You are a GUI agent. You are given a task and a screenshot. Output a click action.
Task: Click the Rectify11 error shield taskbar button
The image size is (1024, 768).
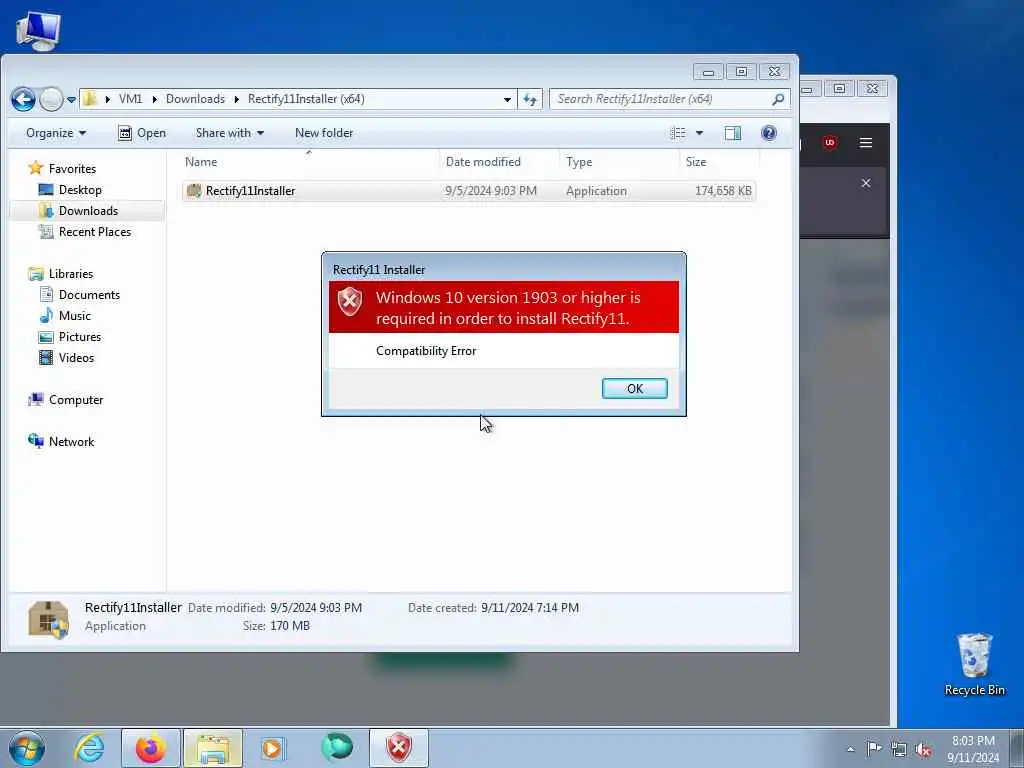(399, 748)
